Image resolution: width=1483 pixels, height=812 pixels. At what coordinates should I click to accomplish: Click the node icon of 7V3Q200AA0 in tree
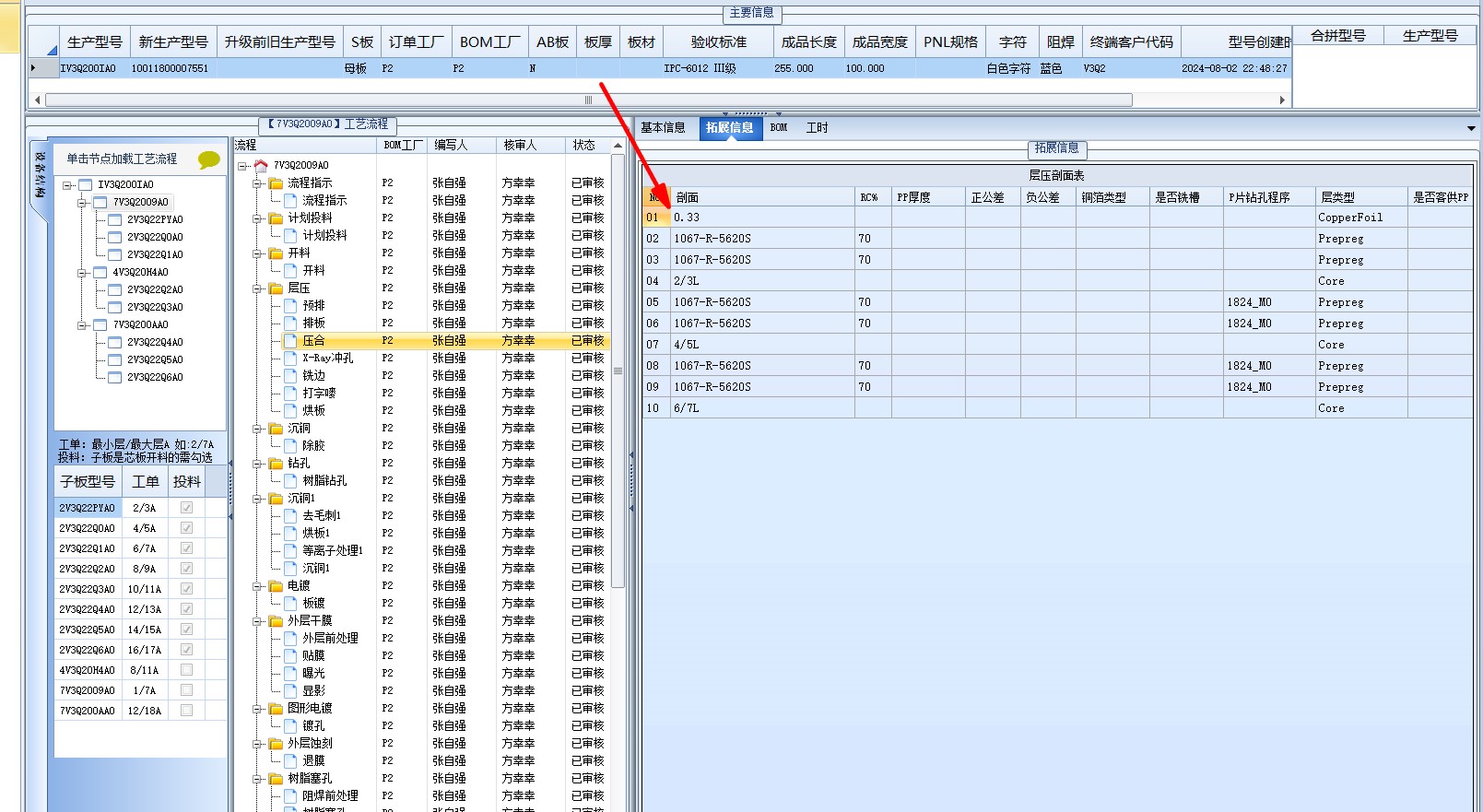[x=100, y=325]
